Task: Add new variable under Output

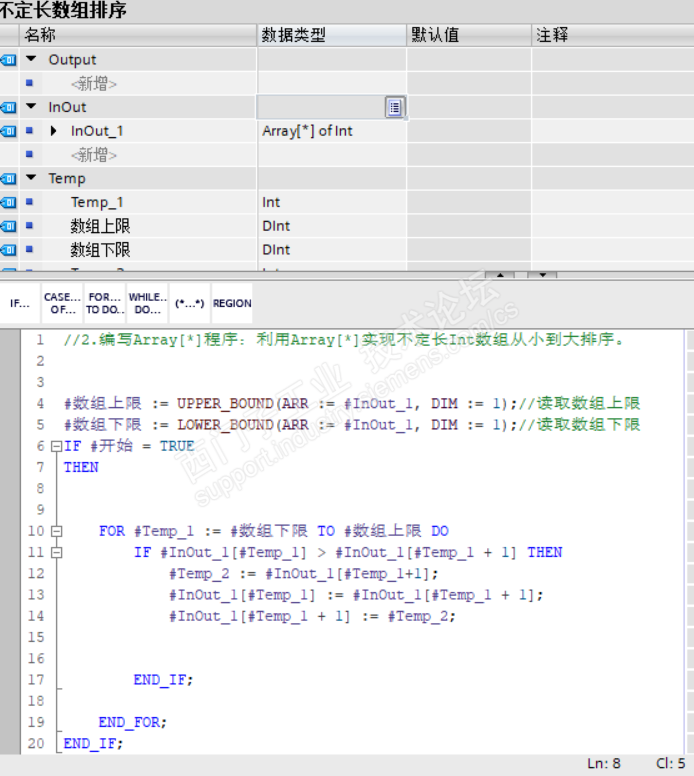Action: (94, 84)
